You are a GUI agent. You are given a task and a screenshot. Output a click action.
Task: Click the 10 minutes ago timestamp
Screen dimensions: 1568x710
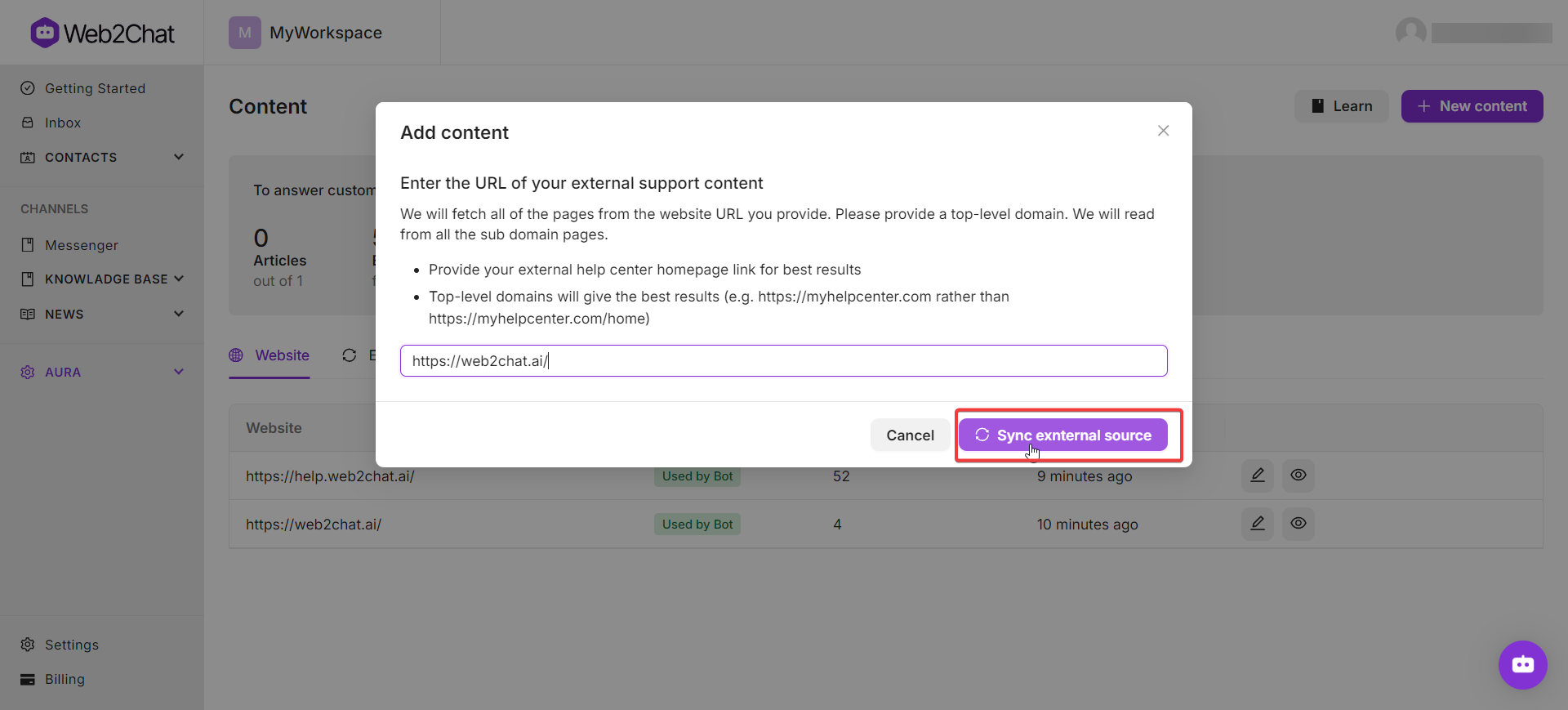(x=1087, y=525)
